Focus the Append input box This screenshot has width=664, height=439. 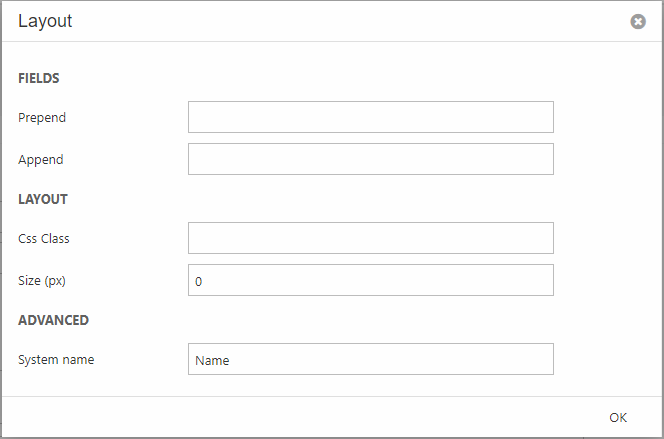coord(370,159)
